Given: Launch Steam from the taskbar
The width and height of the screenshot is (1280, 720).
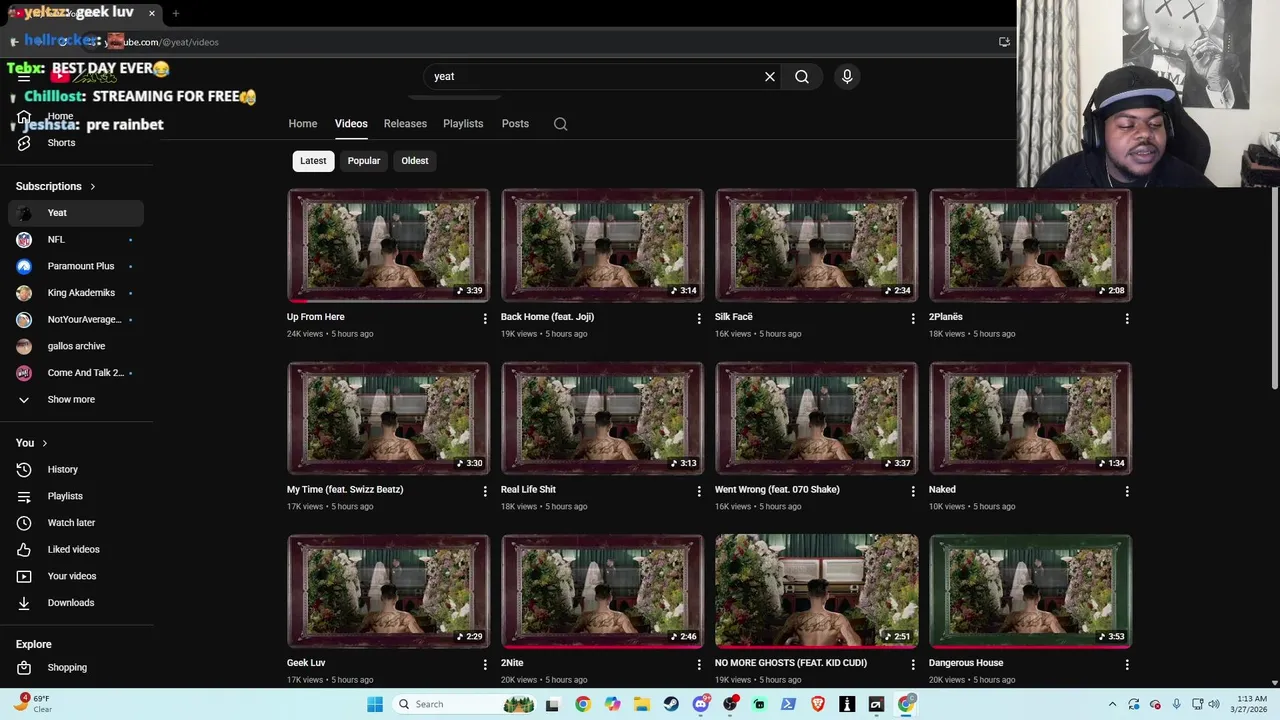Looking at the screenshot, I should (x=671, y=704).
